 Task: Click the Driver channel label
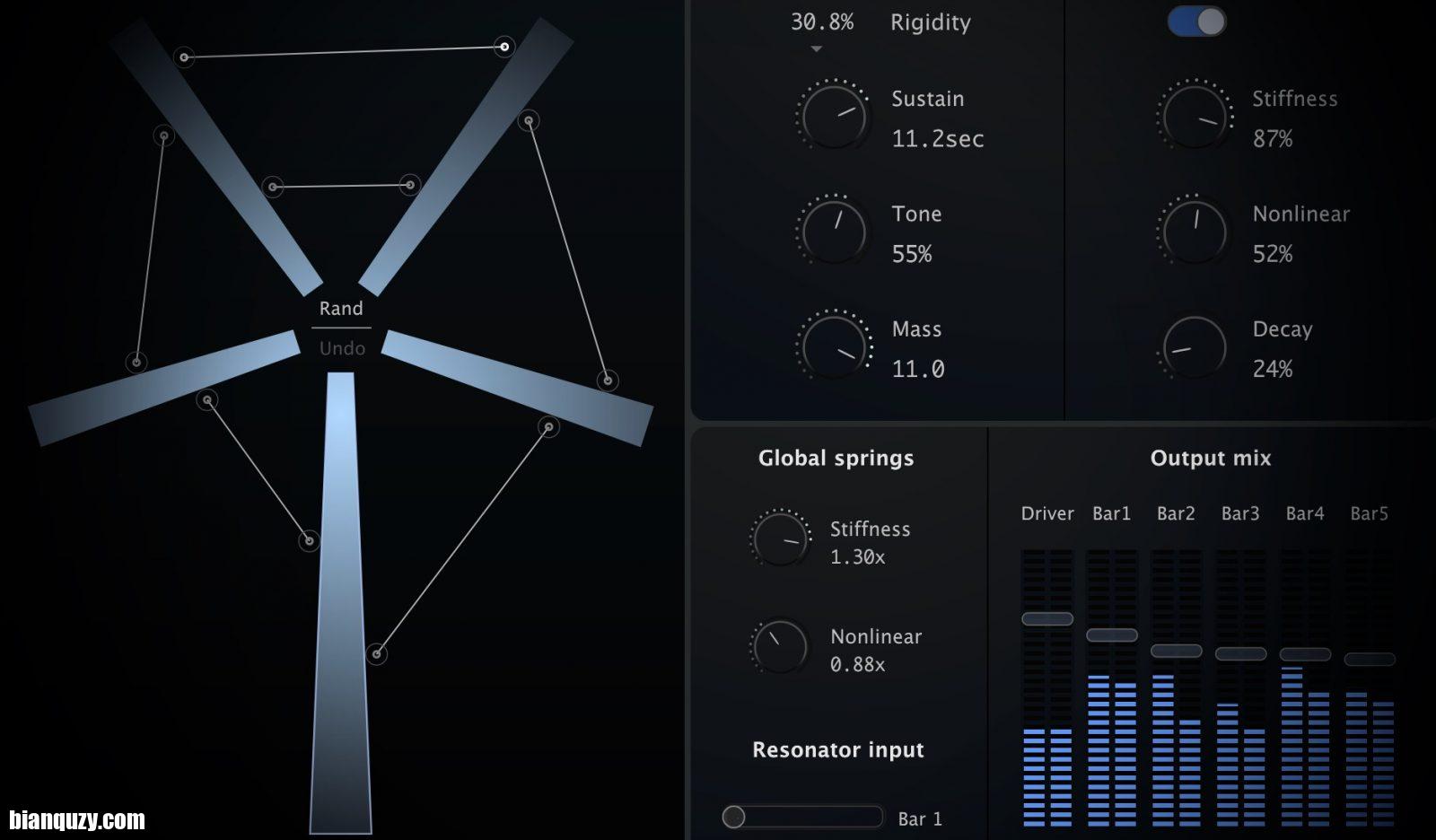tap(1047, 513)
